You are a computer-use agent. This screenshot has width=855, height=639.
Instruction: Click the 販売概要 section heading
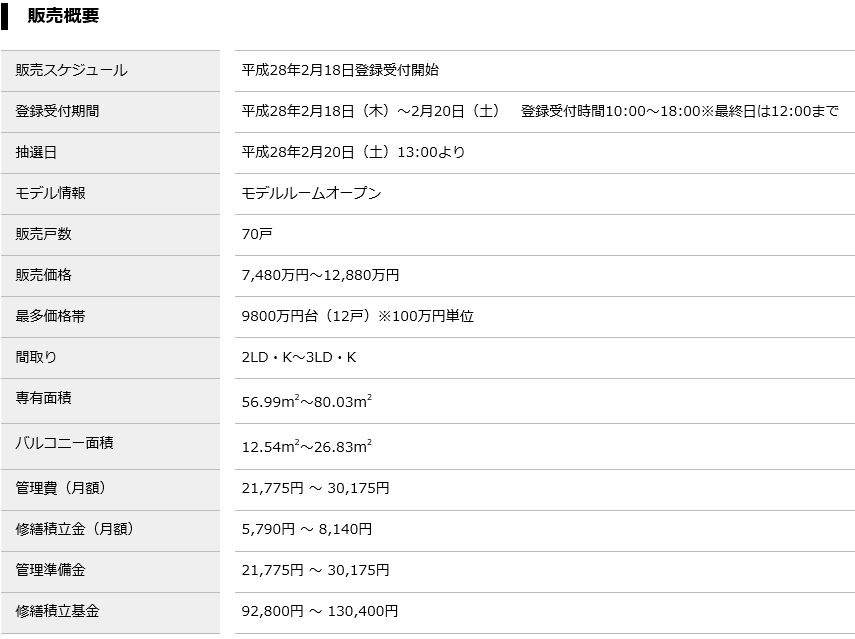pyautogui.click(x=63, y=16)
